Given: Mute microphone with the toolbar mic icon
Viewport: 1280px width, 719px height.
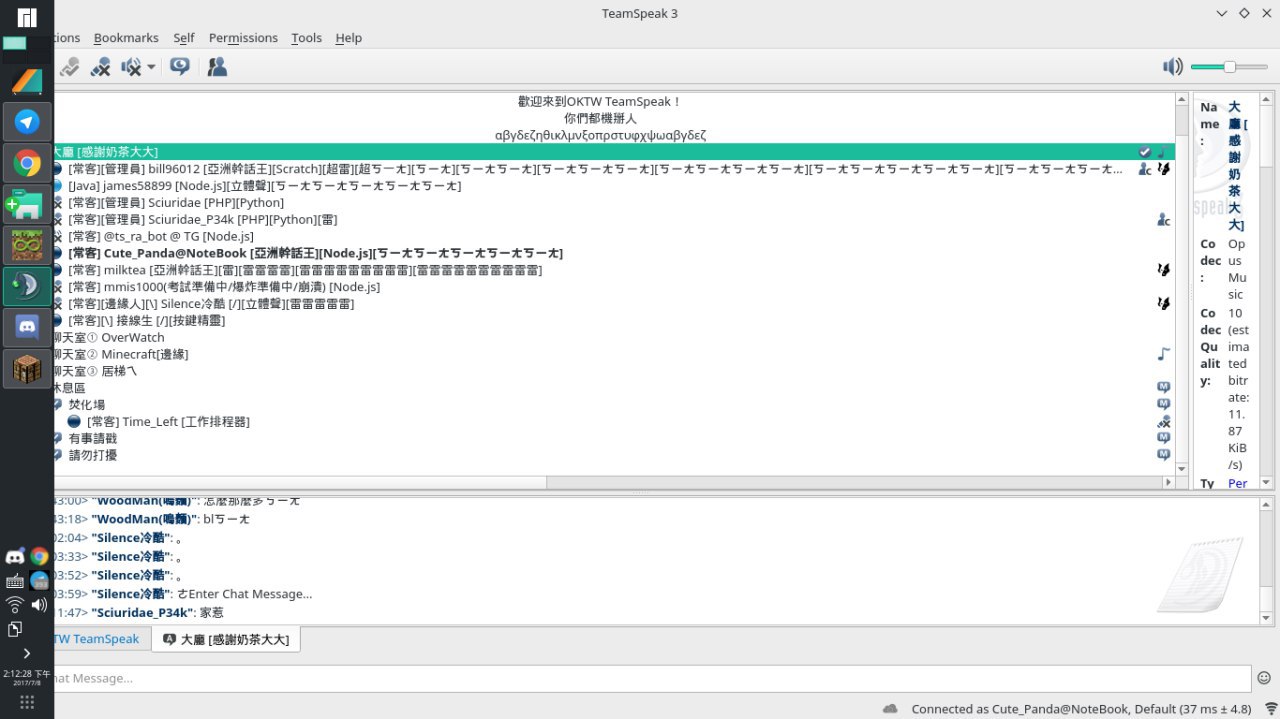Looking at the screenshot, I should [x=100, y=67].
